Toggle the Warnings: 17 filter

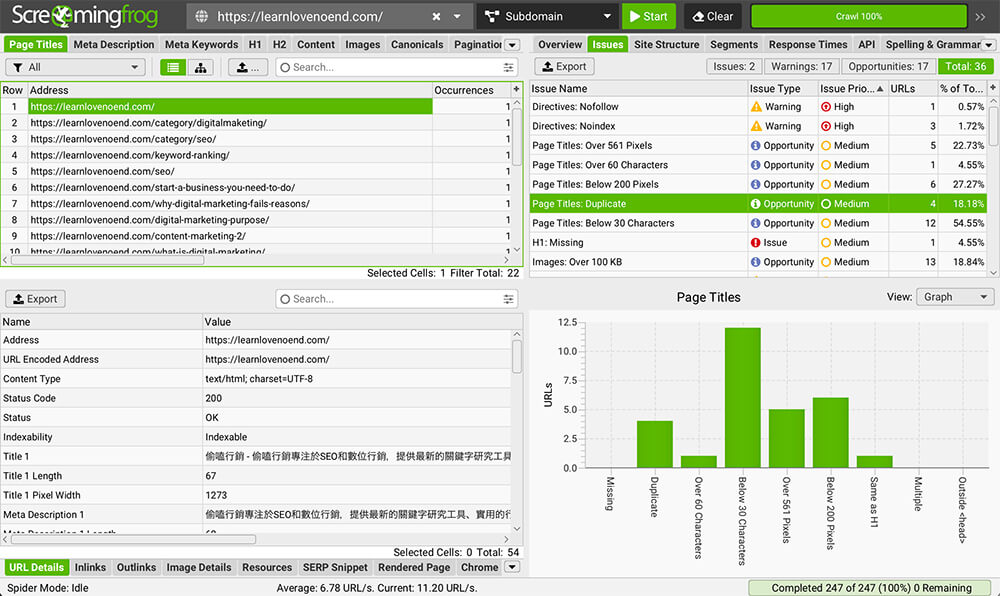click(801, 66)
